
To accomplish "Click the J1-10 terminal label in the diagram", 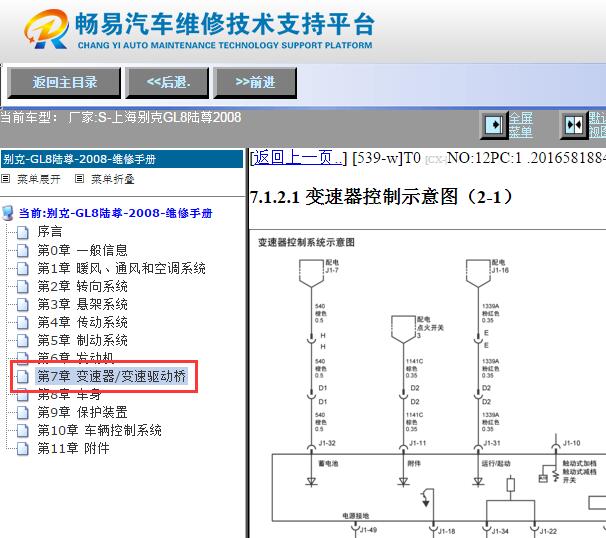I will pos(572,443).
